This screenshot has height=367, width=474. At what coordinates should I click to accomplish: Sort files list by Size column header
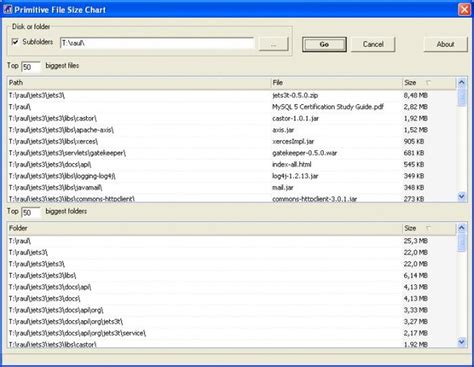tap(429, 83)
